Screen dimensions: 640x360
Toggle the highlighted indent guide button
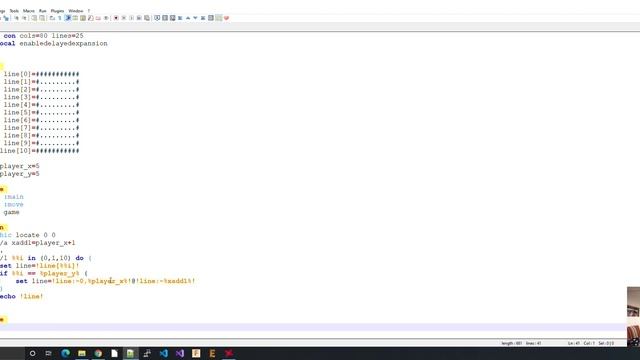click(x=68, y=18)
